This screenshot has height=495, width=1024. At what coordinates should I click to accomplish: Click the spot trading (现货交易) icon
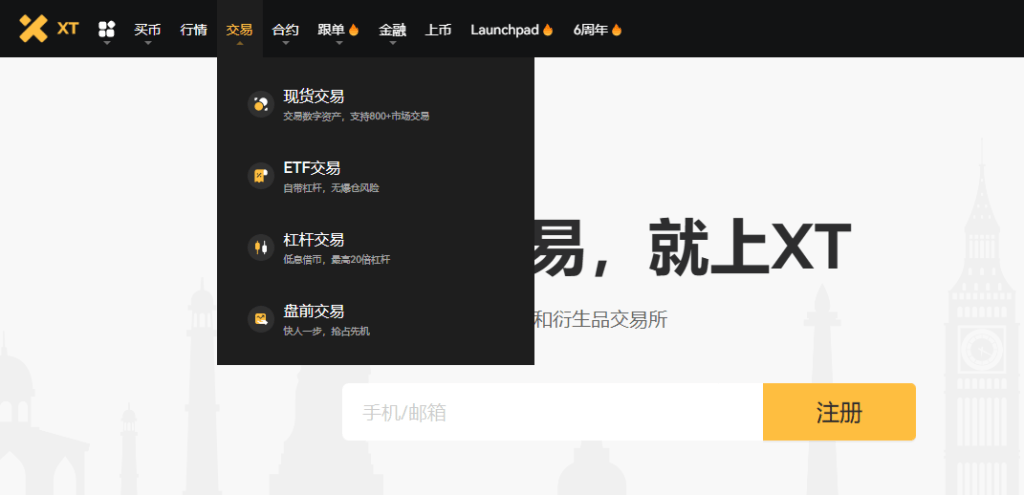pyautogui.click(x=260, y=103)
